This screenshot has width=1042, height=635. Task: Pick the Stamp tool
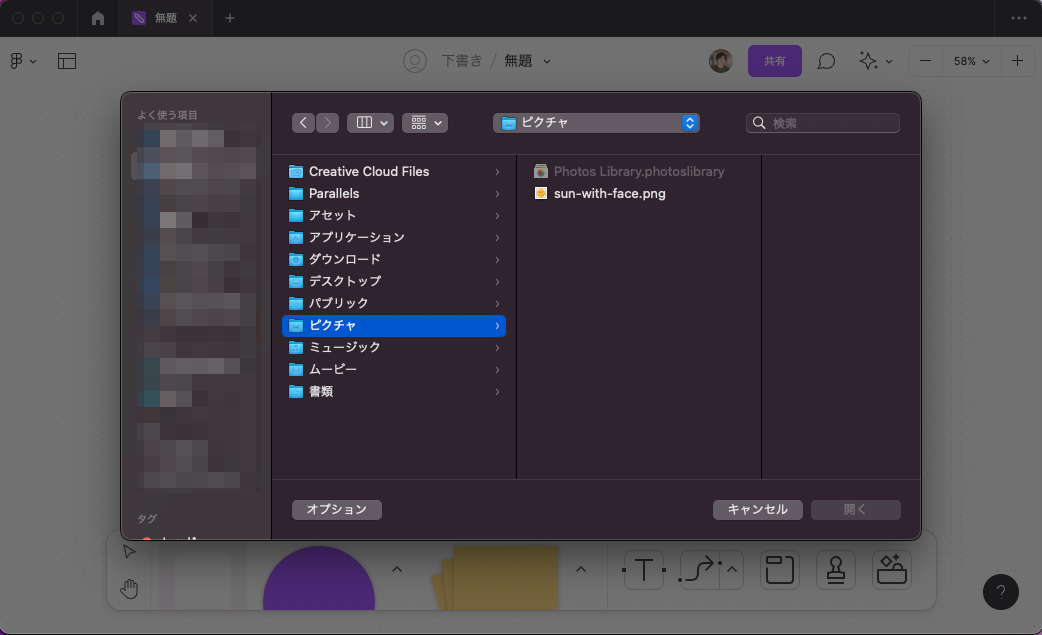tap(835, 569)
